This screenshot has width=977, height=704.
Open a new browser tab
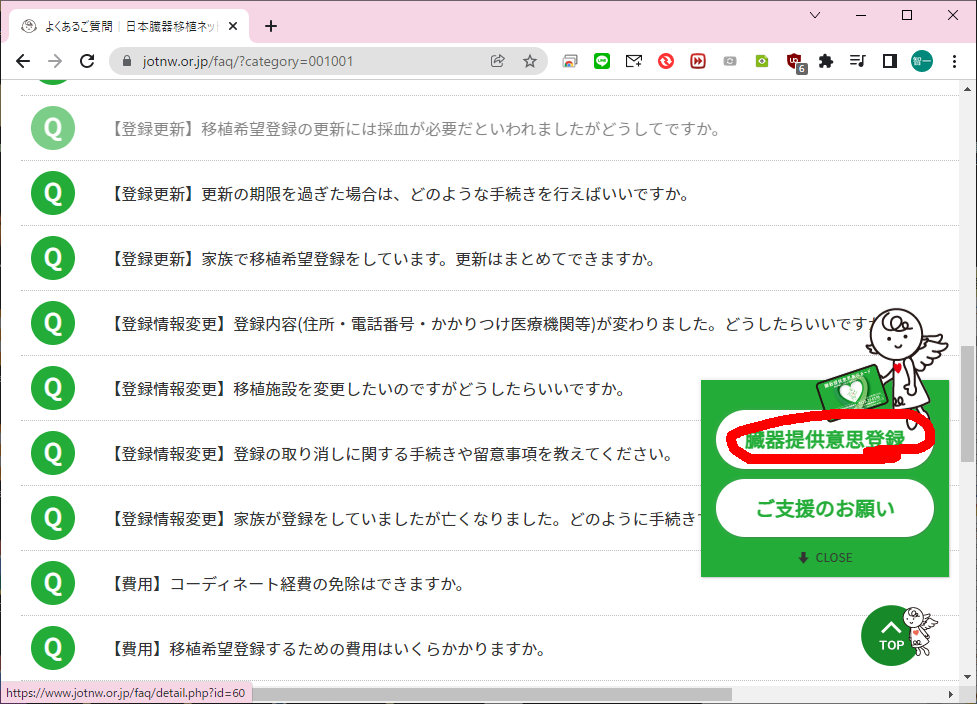(270, 26)
